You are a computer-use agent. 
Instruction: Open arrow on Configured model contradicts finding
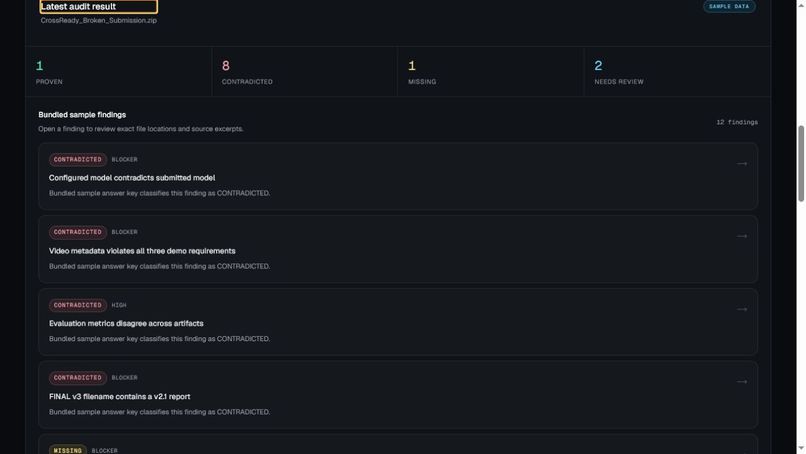[x=742, y=164]
